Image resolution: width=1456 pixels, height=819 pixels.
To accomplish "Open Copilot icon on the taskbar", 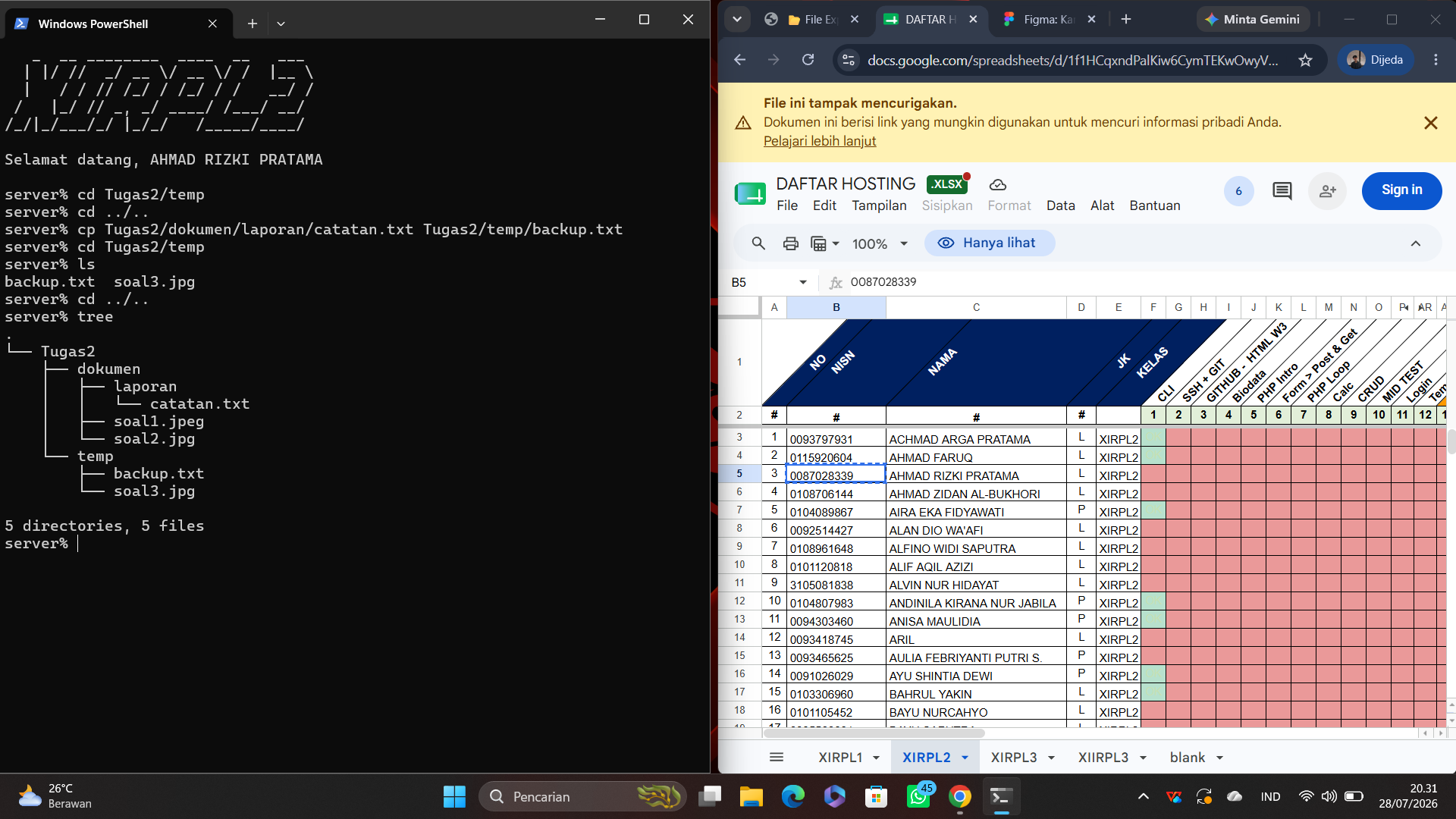I will [835, 796].
